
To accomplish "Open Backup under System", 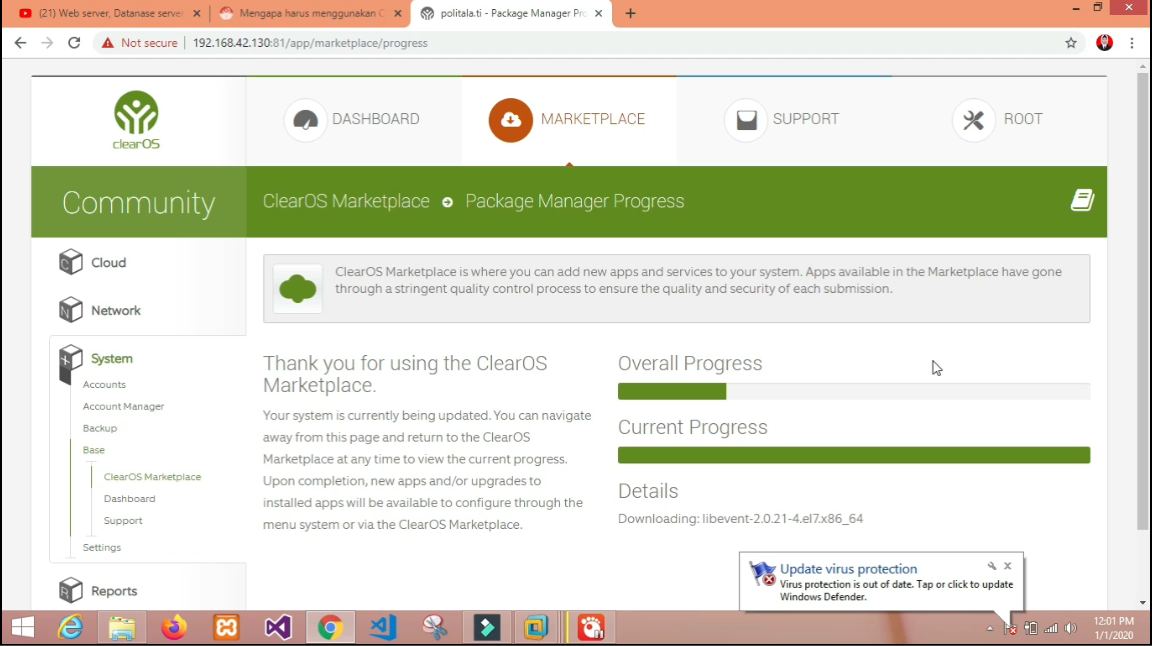I will click(100, 428).
